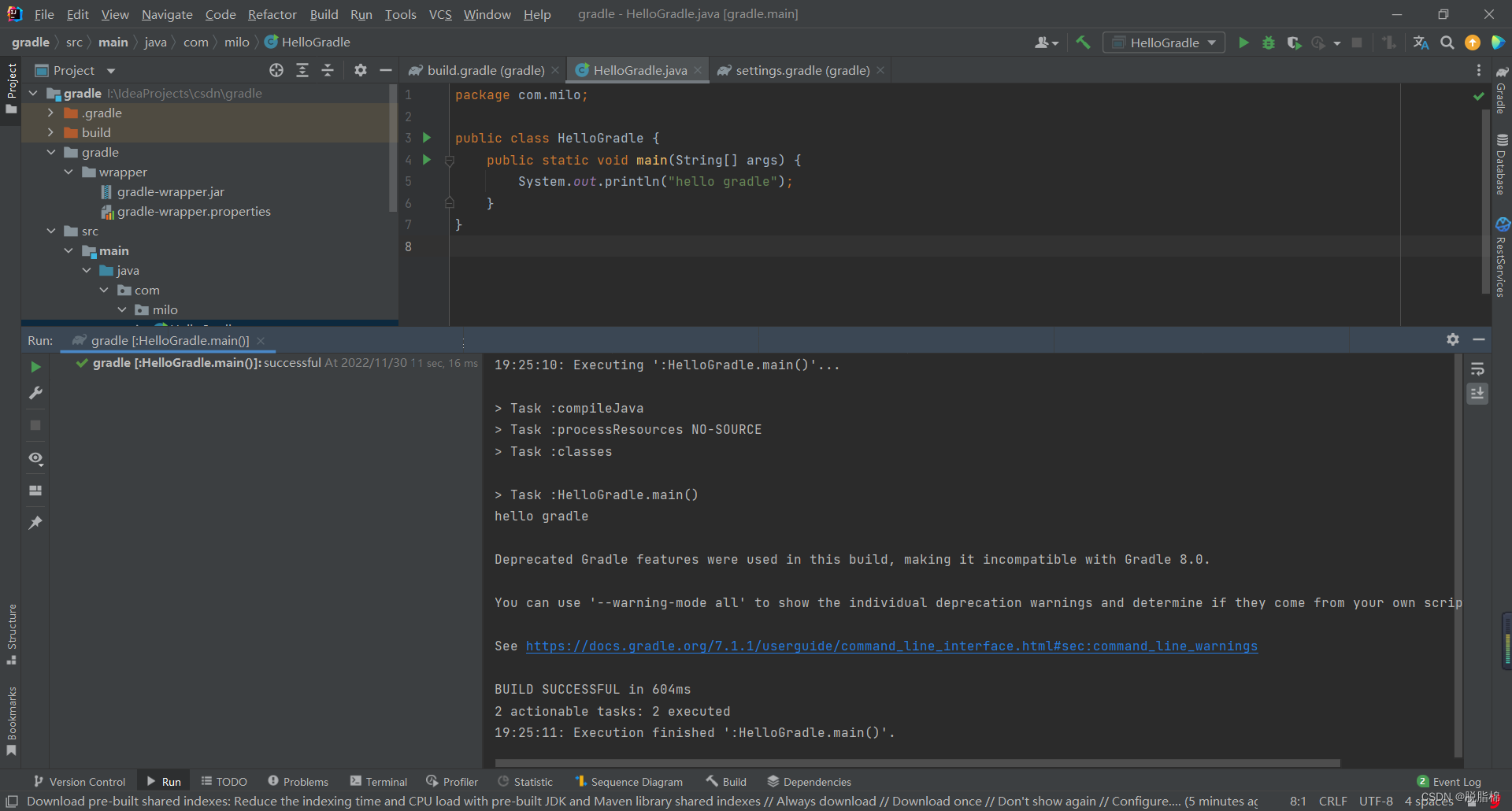The width and height of the screenshot is (1512, 811).
Task: Expand the src folder in Project tree
Action: click(x=51, y=231)
